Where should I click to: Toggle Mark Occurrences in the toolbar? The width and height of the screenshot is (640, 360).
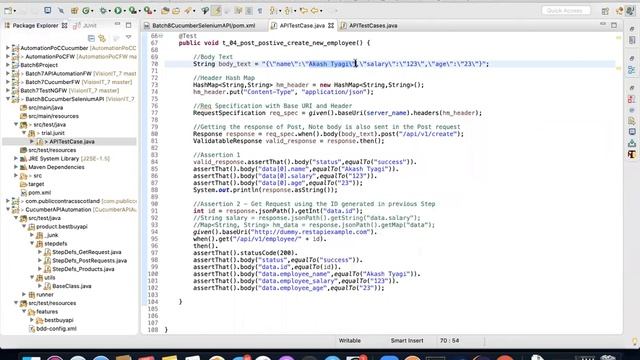tap(216, 11)
